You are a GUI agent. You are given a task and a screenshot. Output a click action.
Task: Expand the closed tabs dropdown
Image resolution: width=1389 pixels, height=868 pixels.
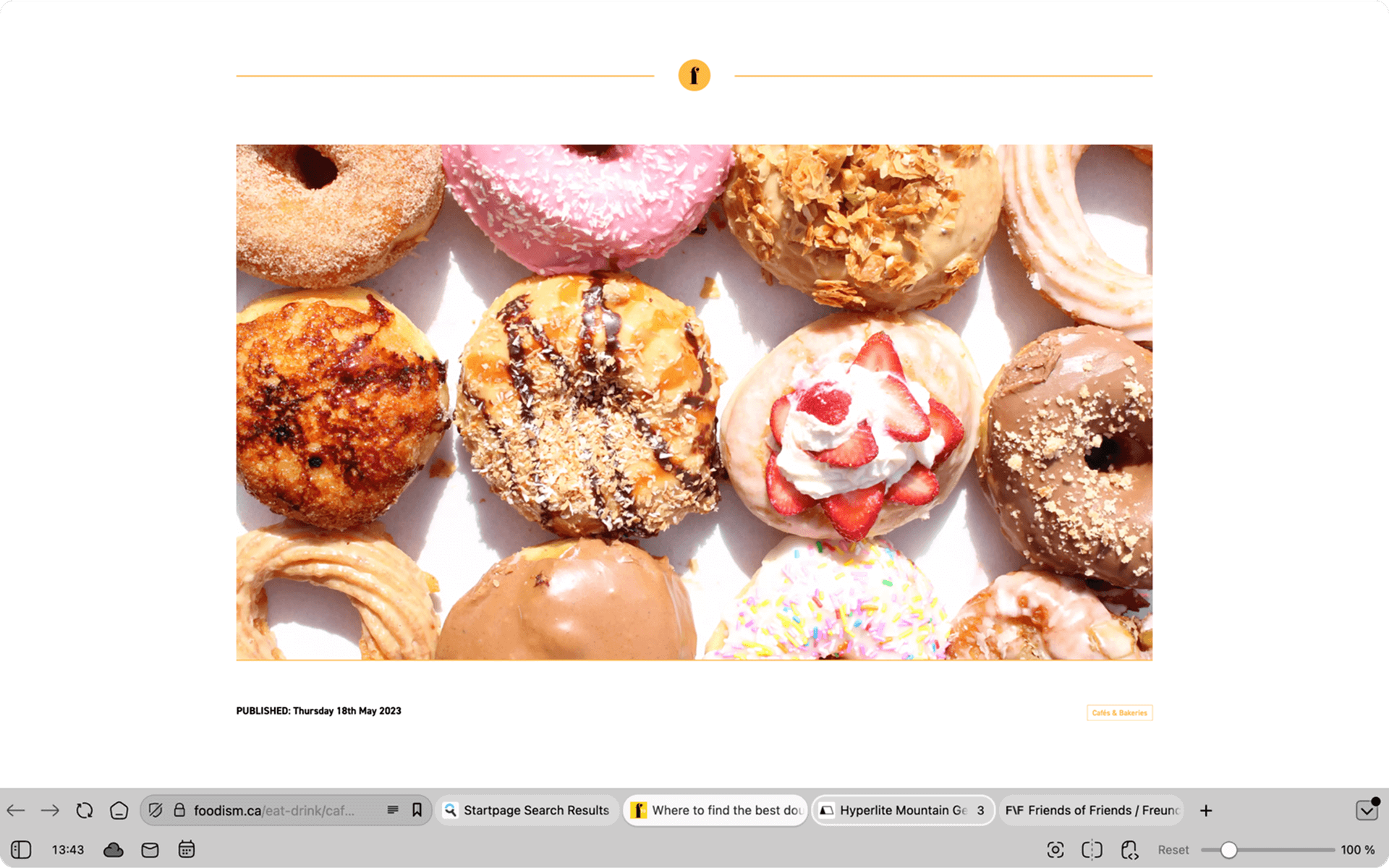point(1367,810)
